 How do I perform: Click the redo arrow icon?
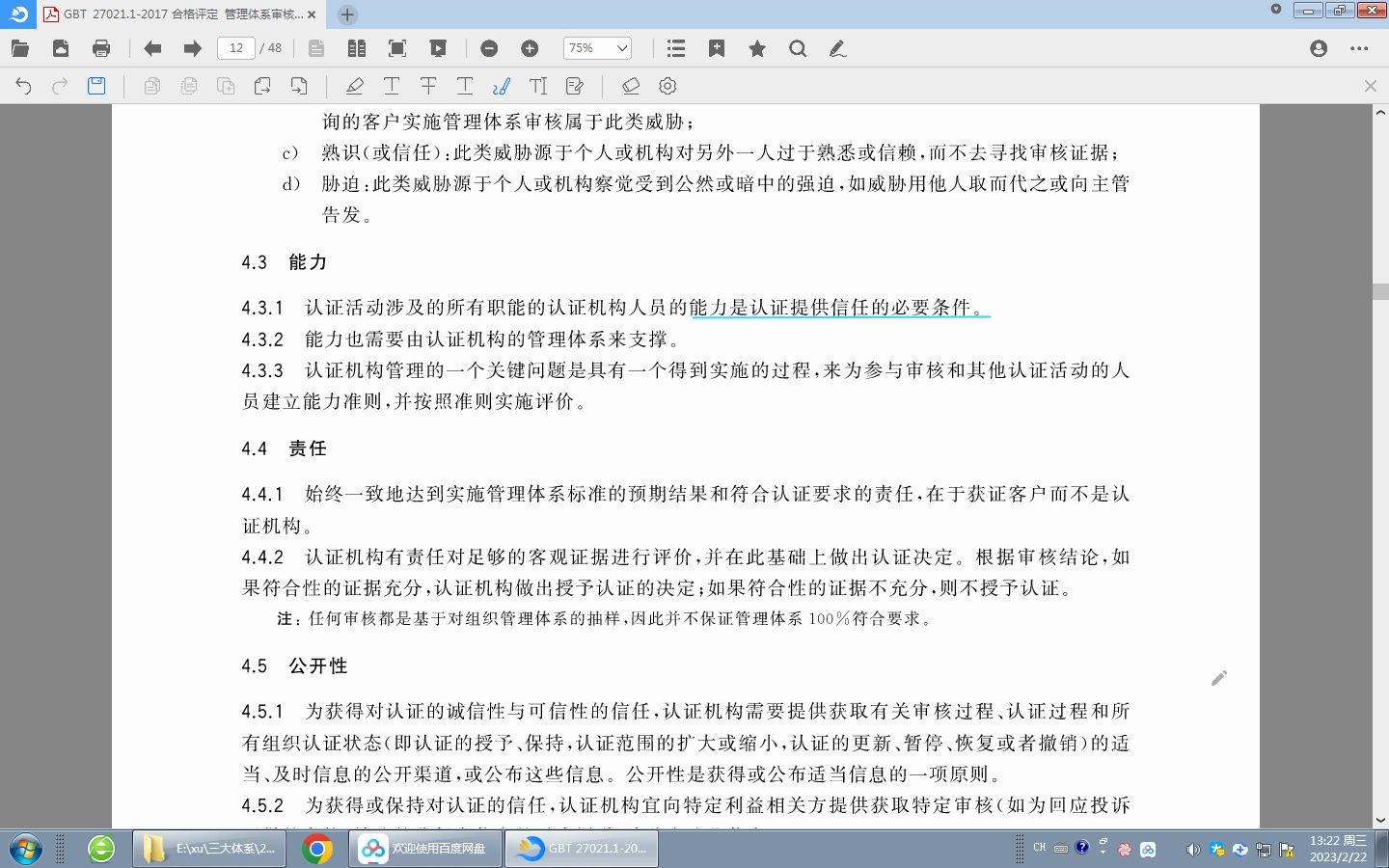(60, 86)
